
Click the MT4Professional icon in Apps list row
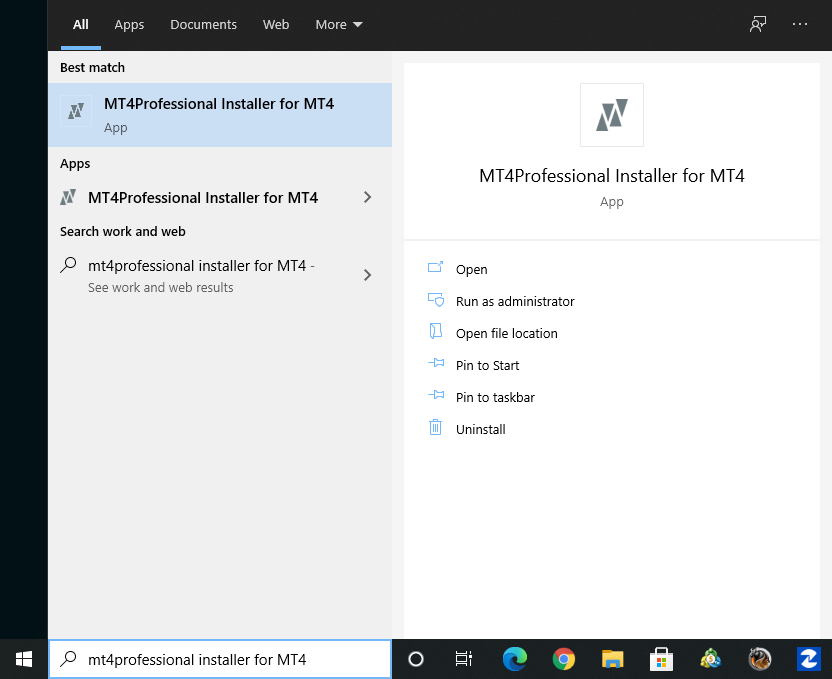click(68, 197)
